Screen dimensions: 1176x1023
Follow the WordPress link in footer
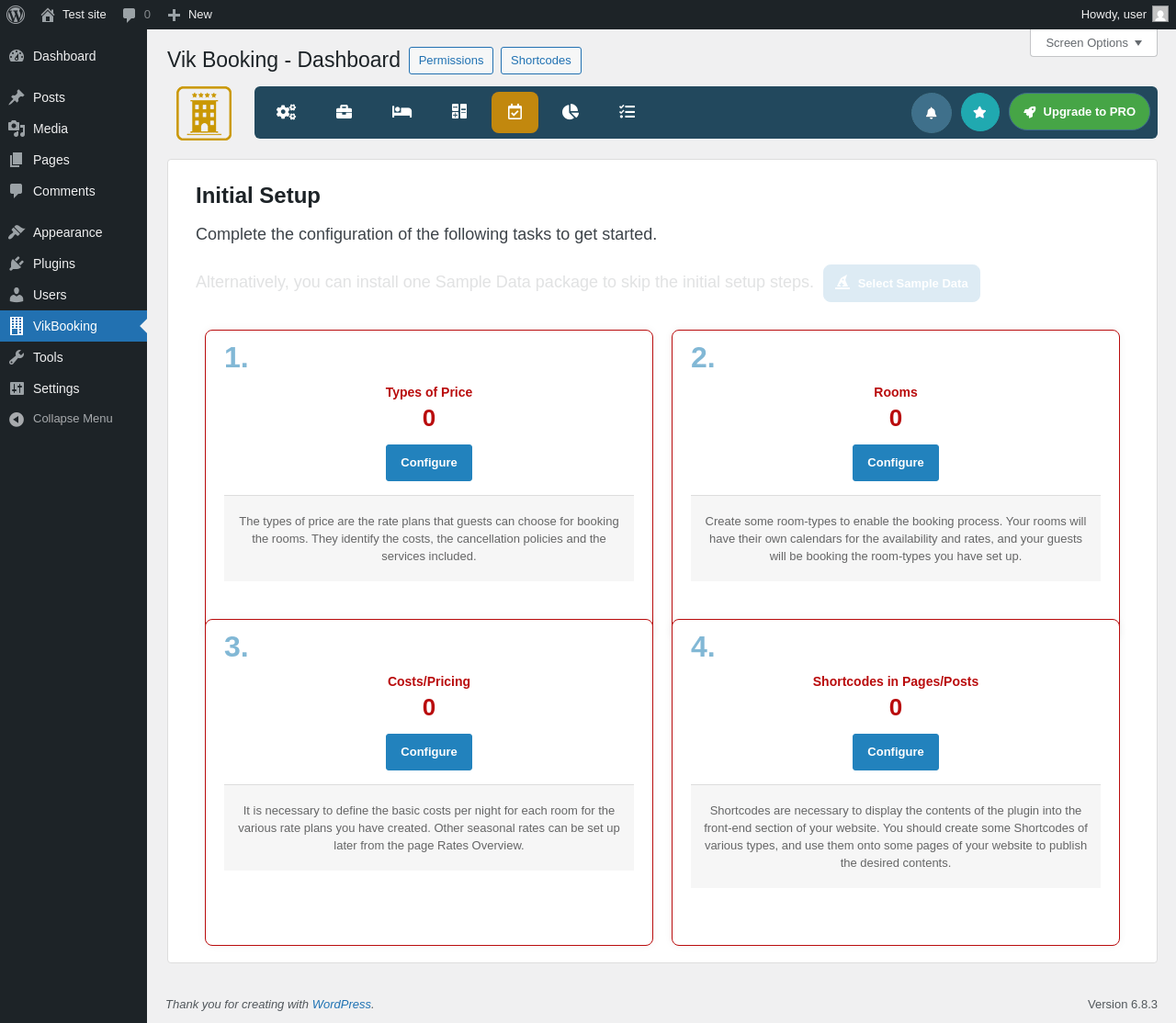(x=342, y=1005)
